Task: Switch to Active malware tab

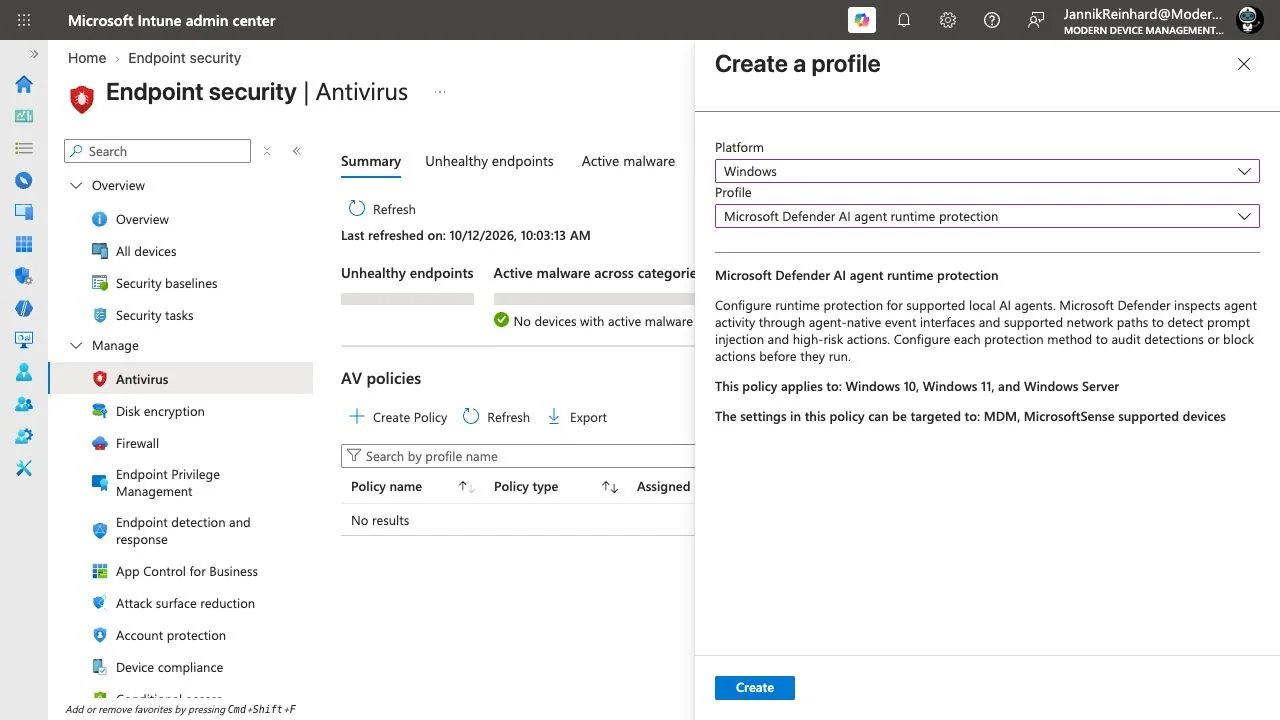Action: point(628,161)
